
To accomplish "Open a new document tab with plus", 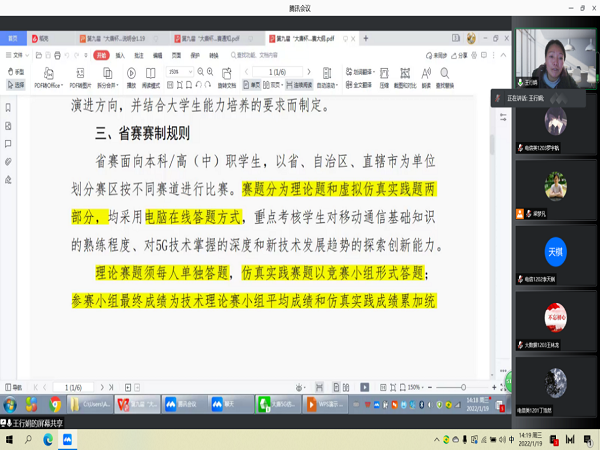I will click(x=366, y=38).
